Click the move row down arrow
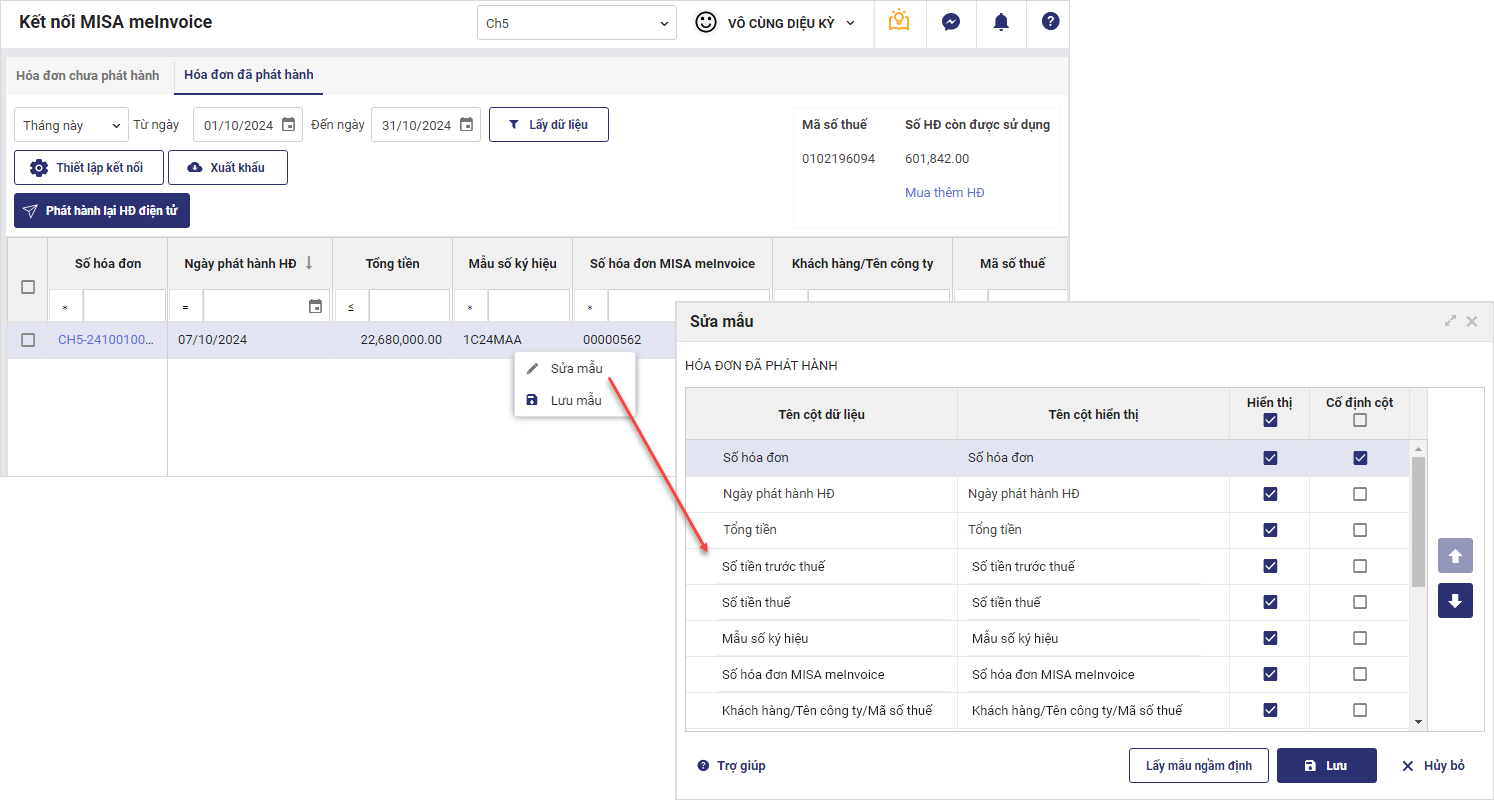The width and height of the screenshot is (1494, 800). click(1455, 601)
